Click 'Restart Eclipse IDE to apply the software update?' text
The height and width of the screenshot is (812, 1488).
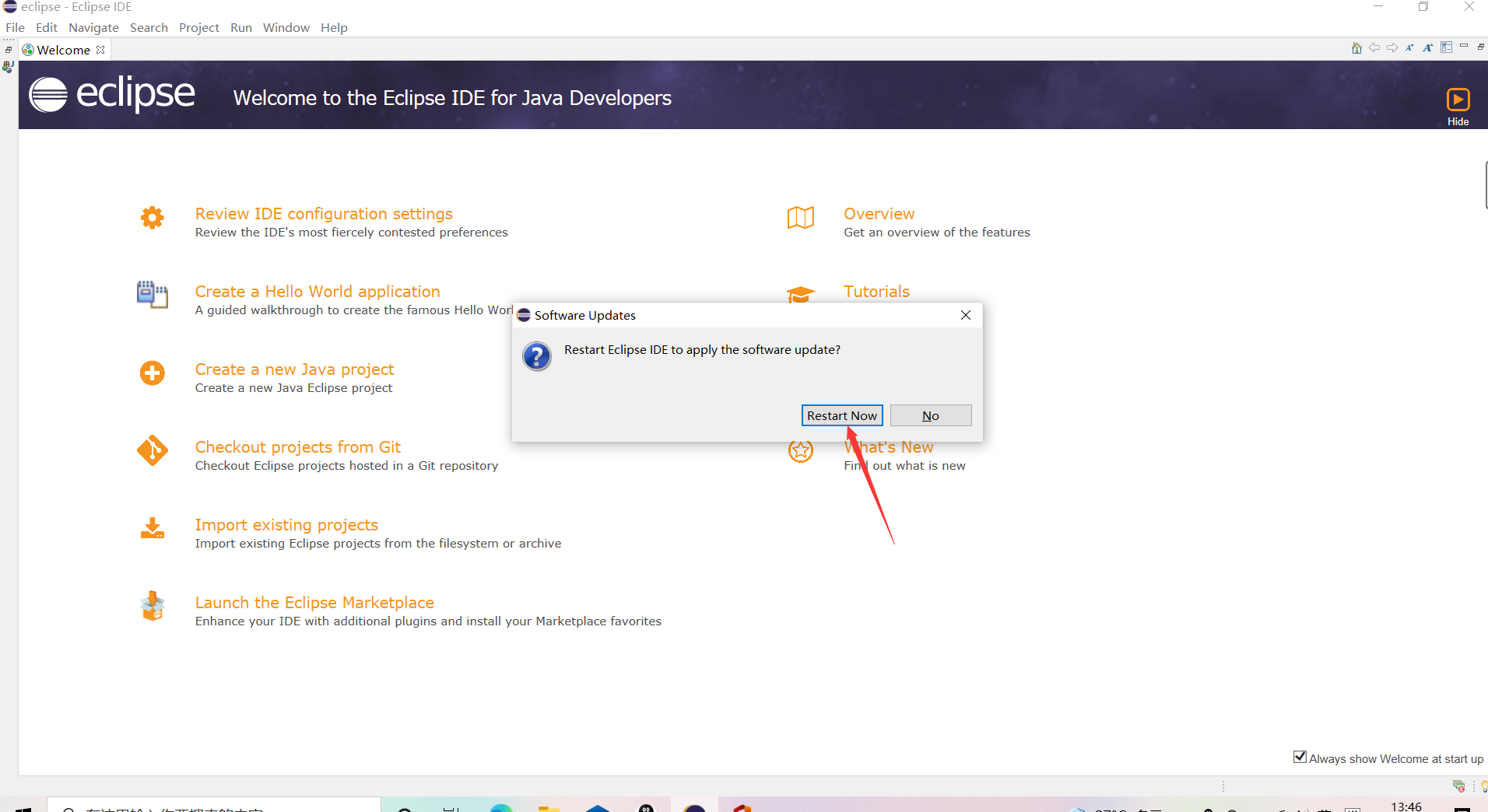point(702,350)
